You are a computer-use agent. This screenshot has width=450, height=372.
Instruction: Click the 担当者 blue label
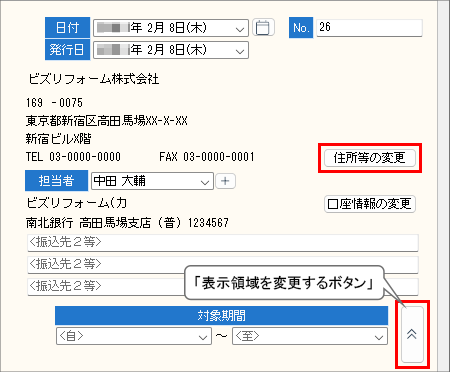pos(56,181)
